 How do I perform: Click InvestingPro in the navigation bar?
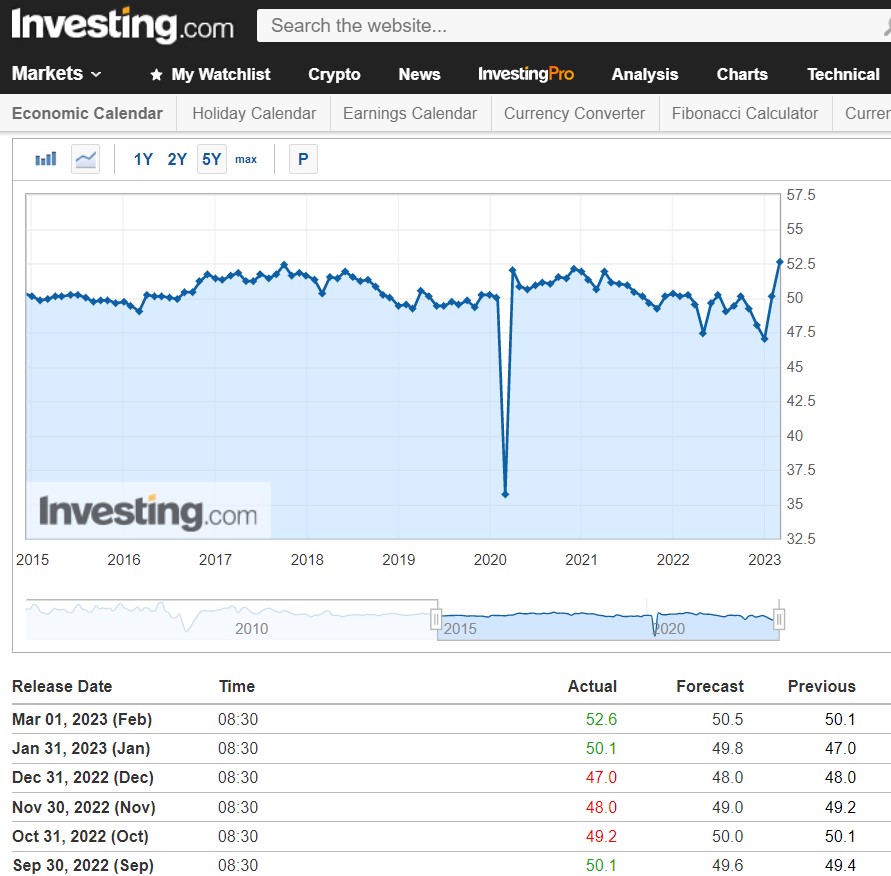pyautogui.click(x=526, y=74)
